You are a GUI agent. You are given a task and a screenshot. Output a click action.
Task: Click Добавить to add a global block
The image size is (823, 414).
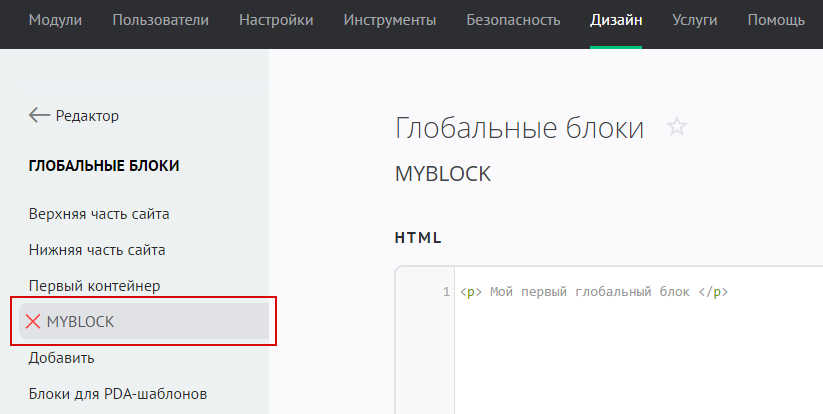click(62, 358)
